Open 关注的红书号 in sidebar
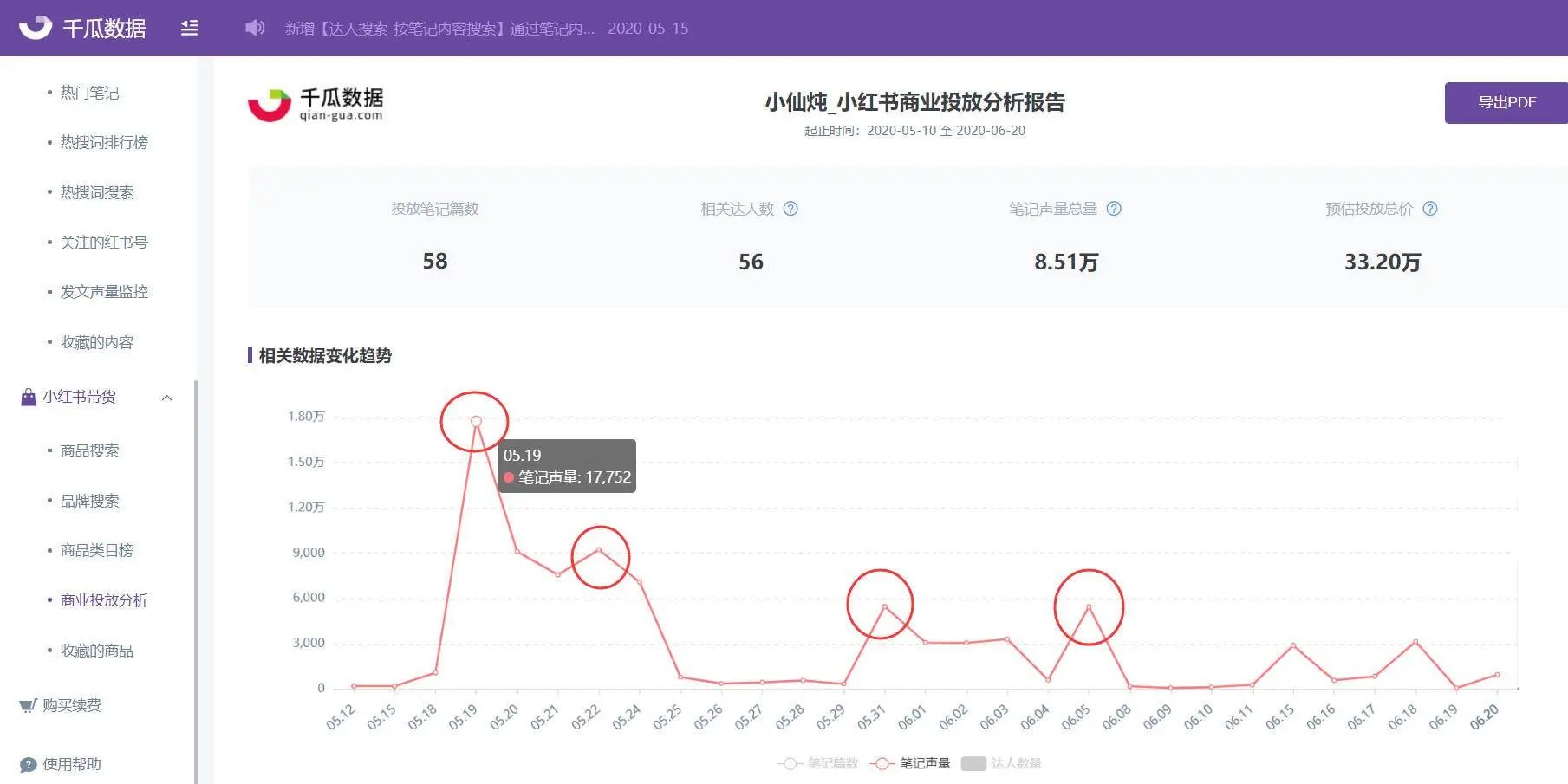The width and height of the screenshot is (1568, 784). pyautogui.click(x=104, y=243)
